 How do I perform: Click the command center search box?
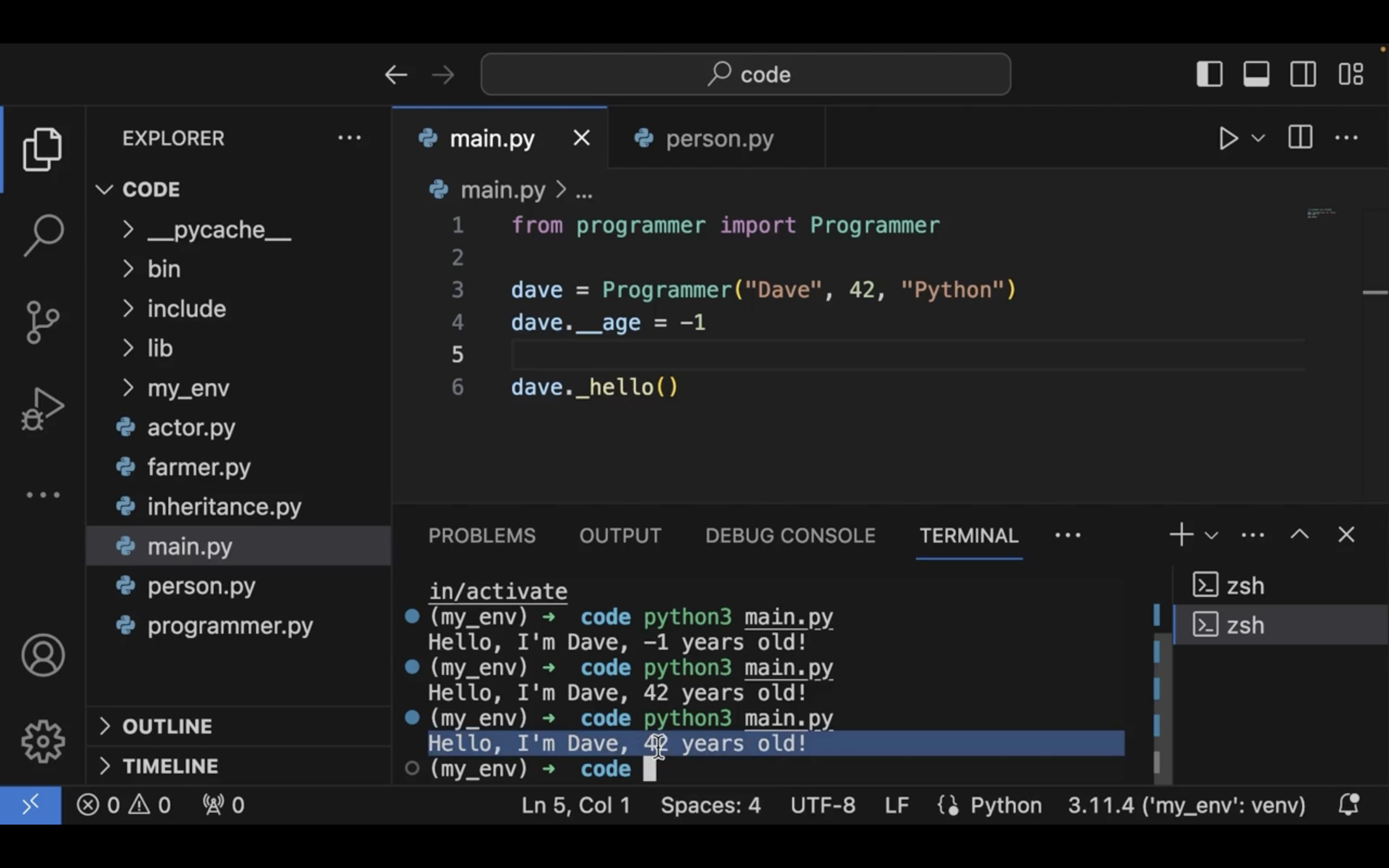(x=746, y=74)
